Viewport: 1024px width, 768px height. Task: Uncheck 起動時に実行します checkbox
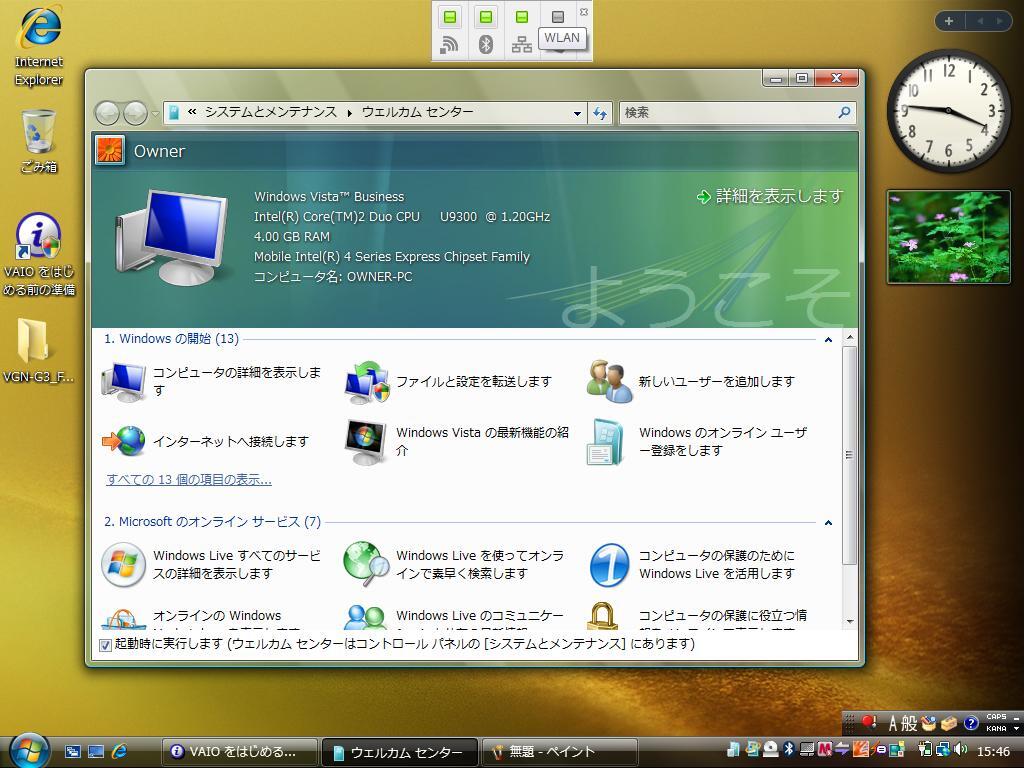(104, 645)
